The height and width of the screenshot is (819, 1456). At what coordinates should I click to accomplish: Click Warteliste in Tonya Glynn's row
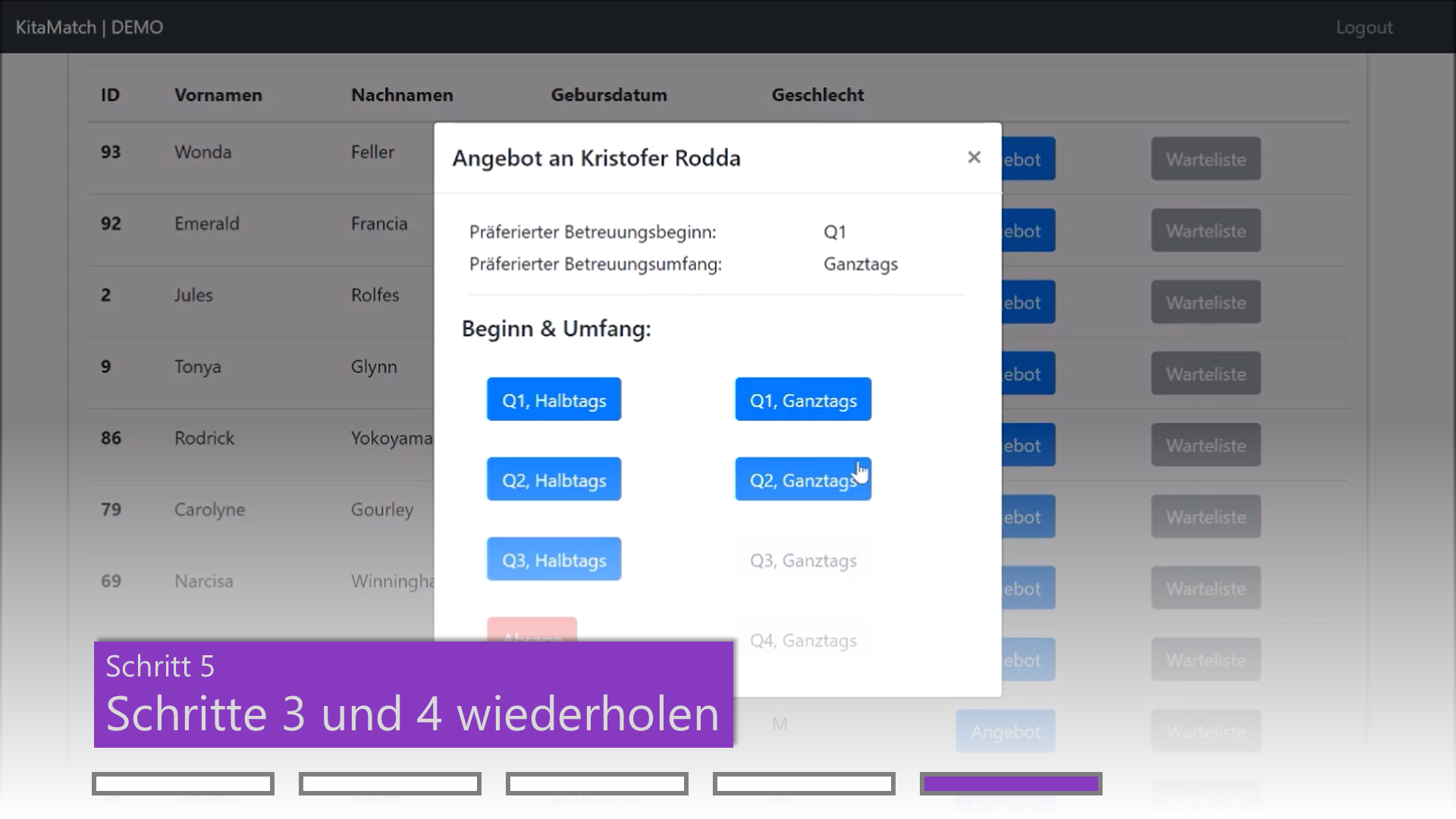tap(1205, 373)
